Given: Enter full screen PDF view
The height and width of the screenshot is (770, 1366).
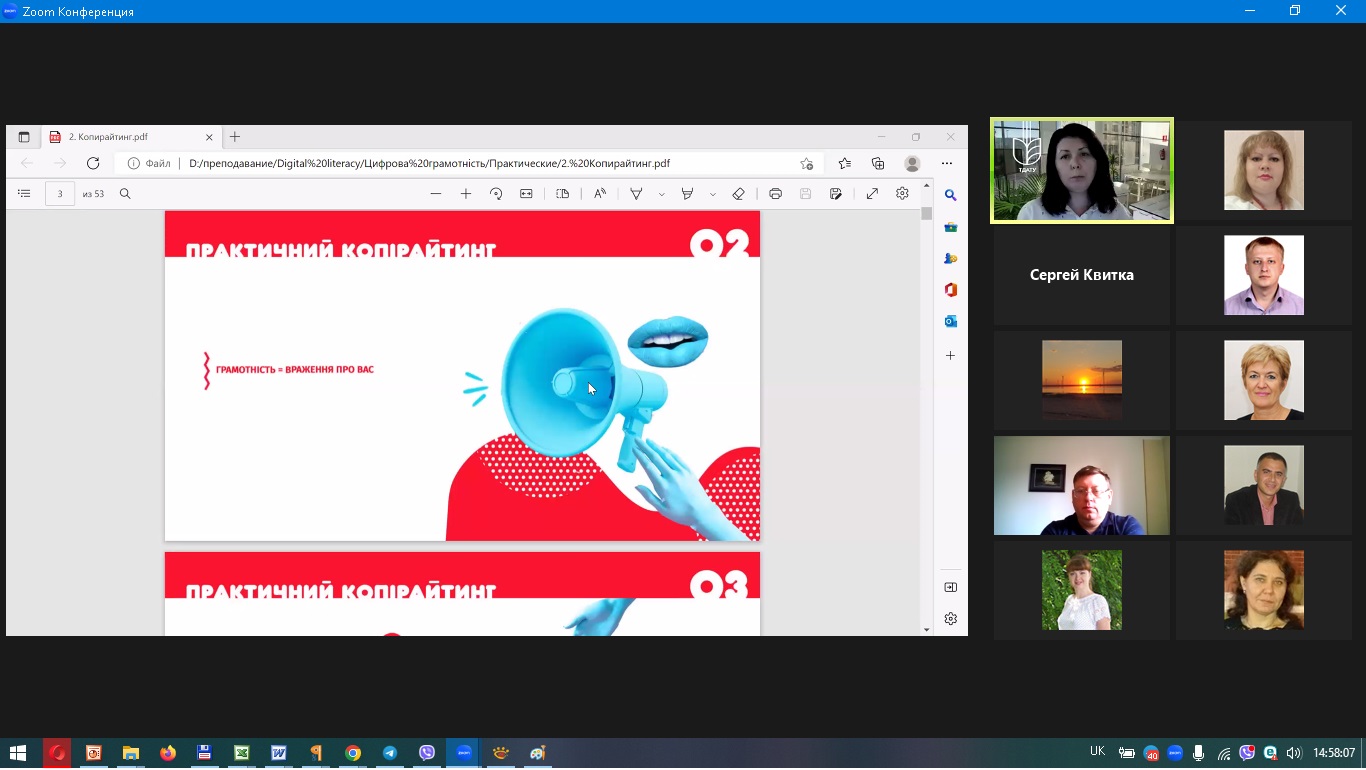Looking at the screenshot, I should (x=872, y=194).
